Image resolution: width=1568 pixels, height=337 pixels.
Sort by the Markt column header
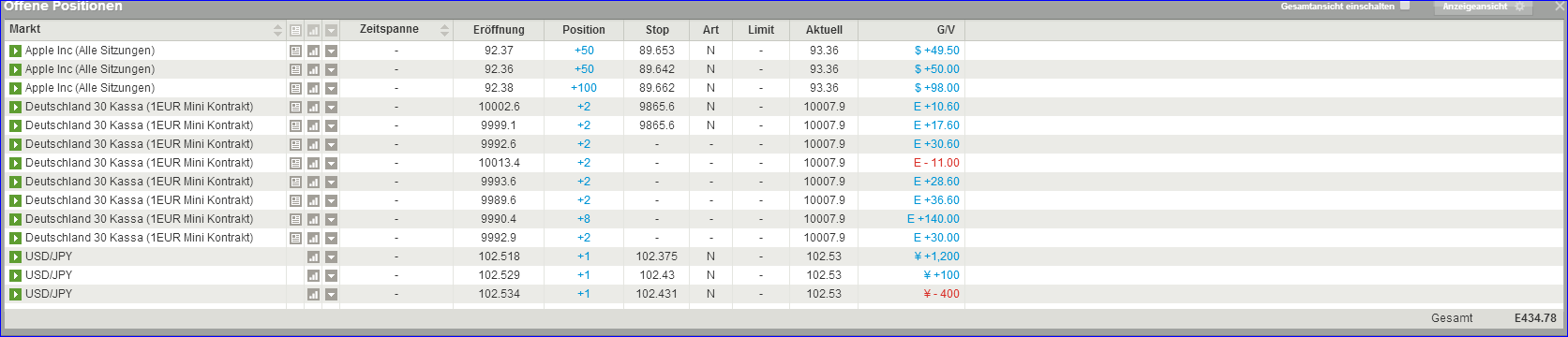(25, 30)
